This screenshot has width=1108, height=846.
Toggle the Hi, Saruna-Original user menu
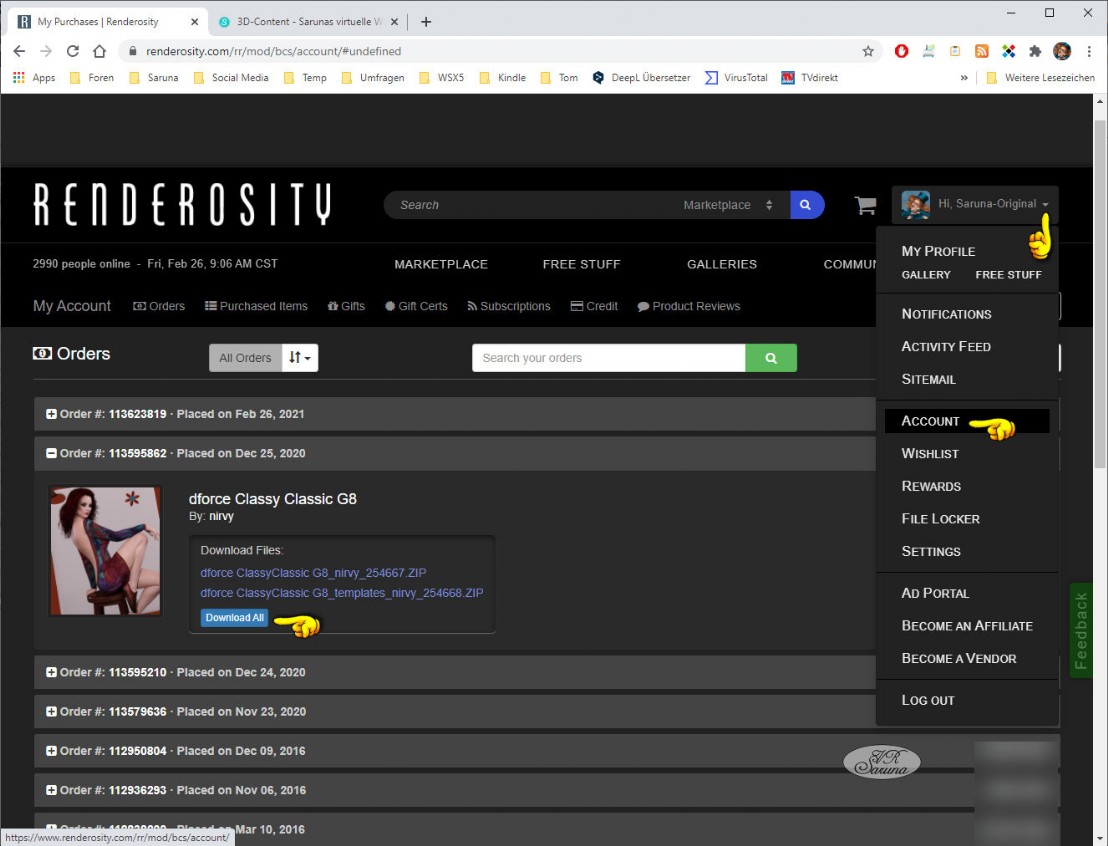(x=975, y=204)
